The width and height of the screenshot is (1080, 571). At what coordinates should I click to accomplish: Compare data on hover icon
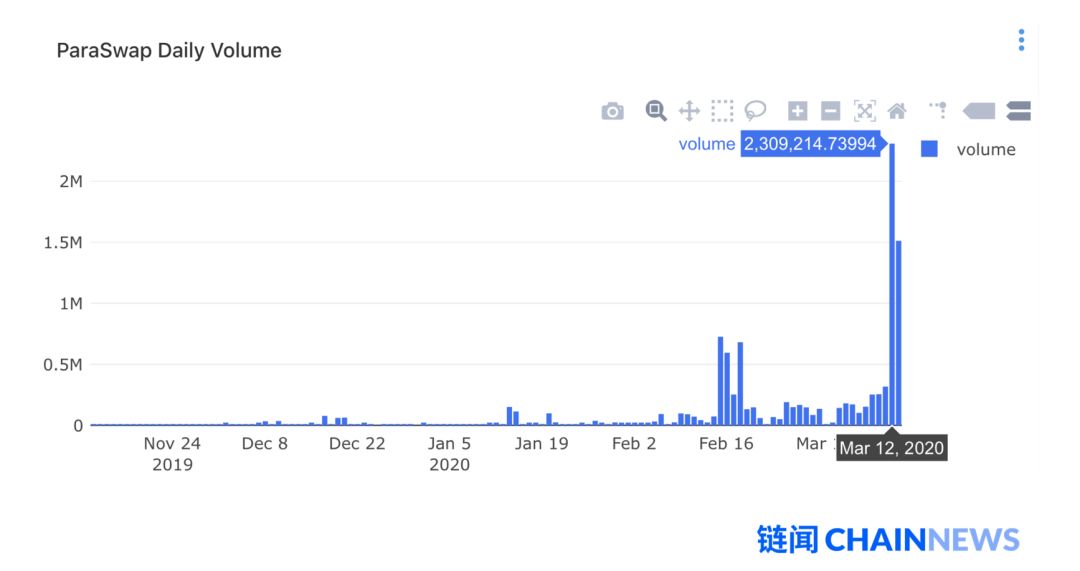tap(1018, 111)
